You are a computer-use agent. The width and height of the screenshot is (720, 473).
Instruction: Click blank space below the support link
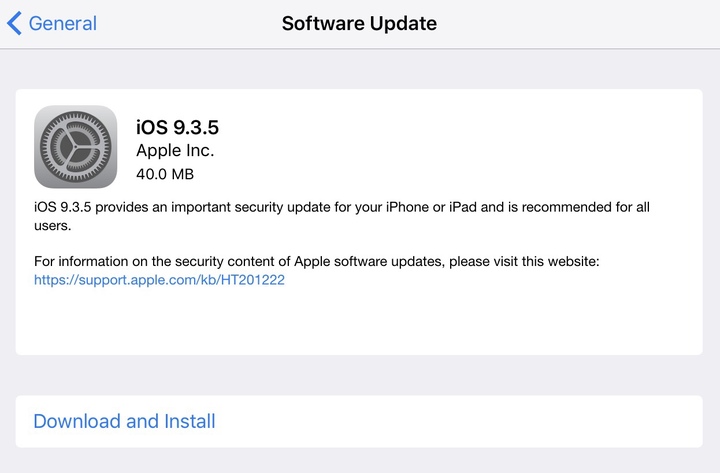tap(360, 322)
